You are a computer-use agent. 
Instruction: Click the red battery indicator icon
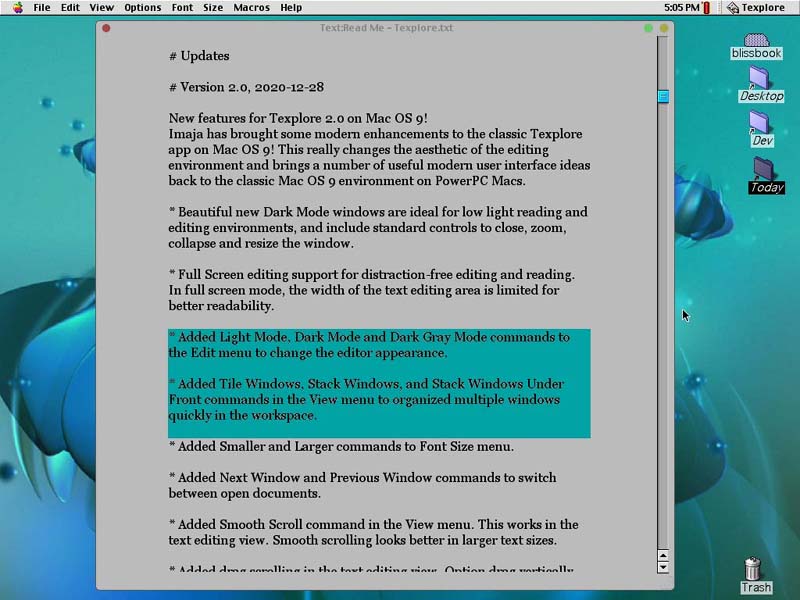click(x=707, y=8)
